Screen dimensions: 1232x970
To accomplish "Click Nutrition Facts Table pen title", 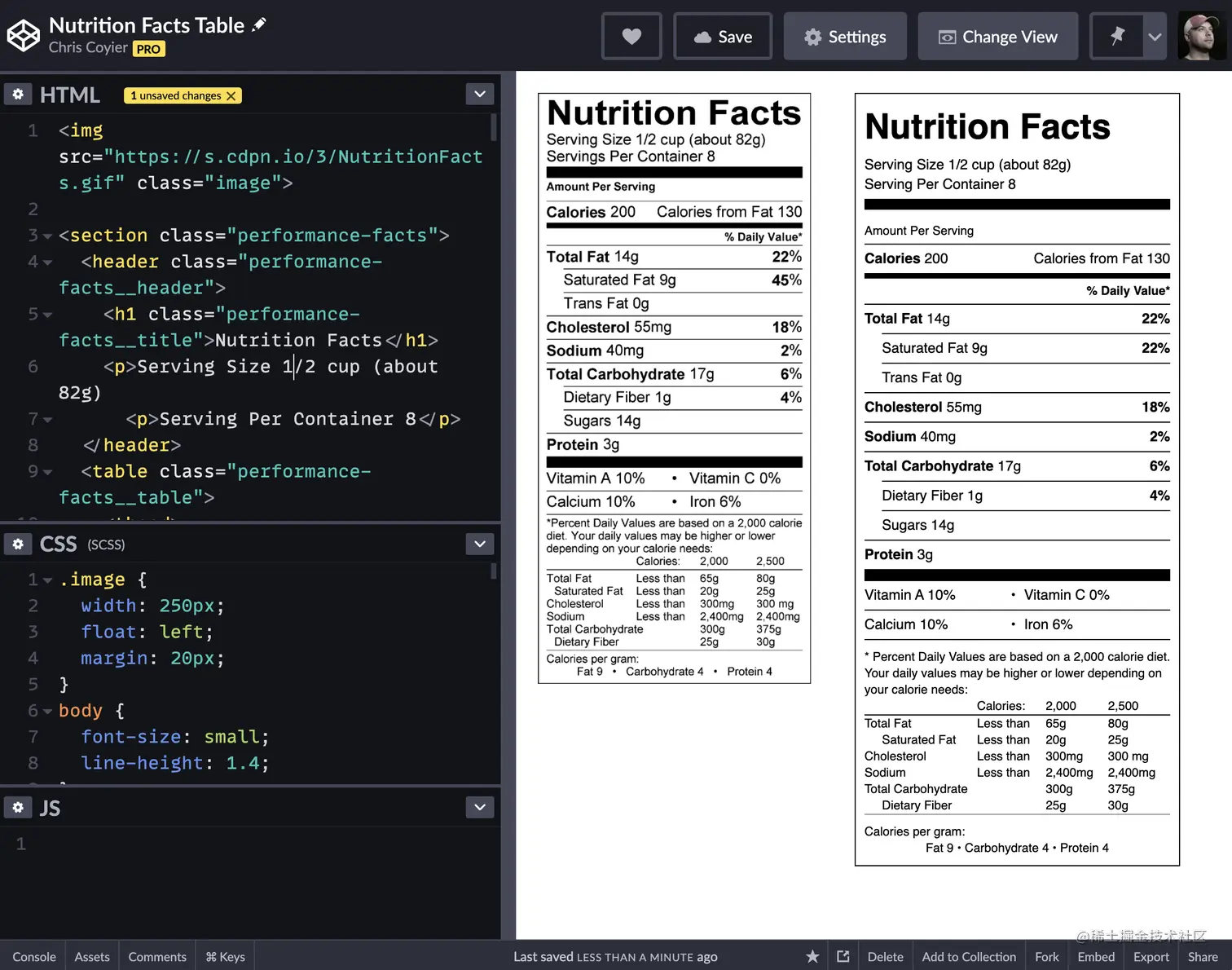I will point(147,25).
